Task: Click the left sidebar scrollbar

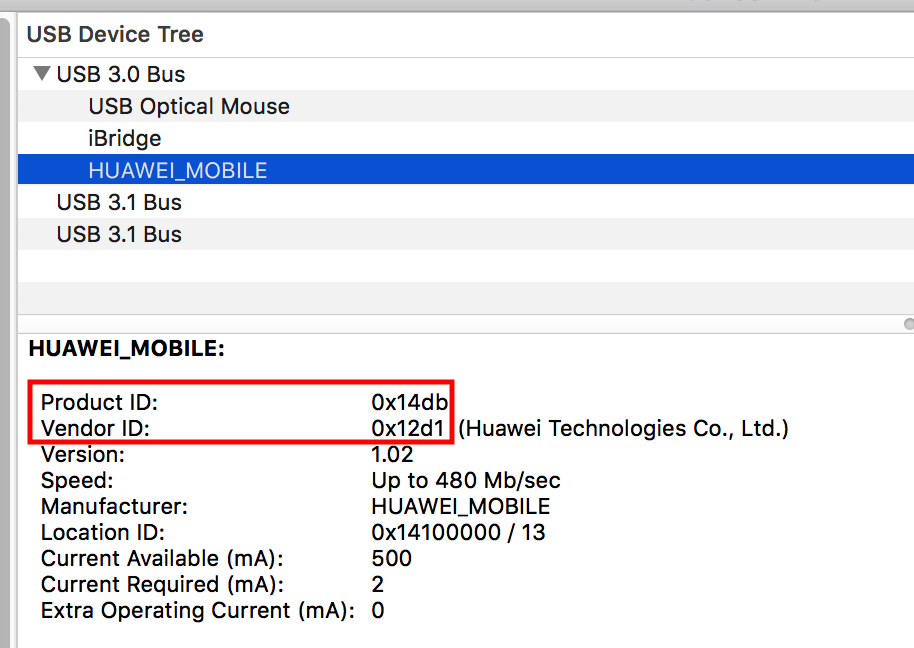Action: click(5, 332)
